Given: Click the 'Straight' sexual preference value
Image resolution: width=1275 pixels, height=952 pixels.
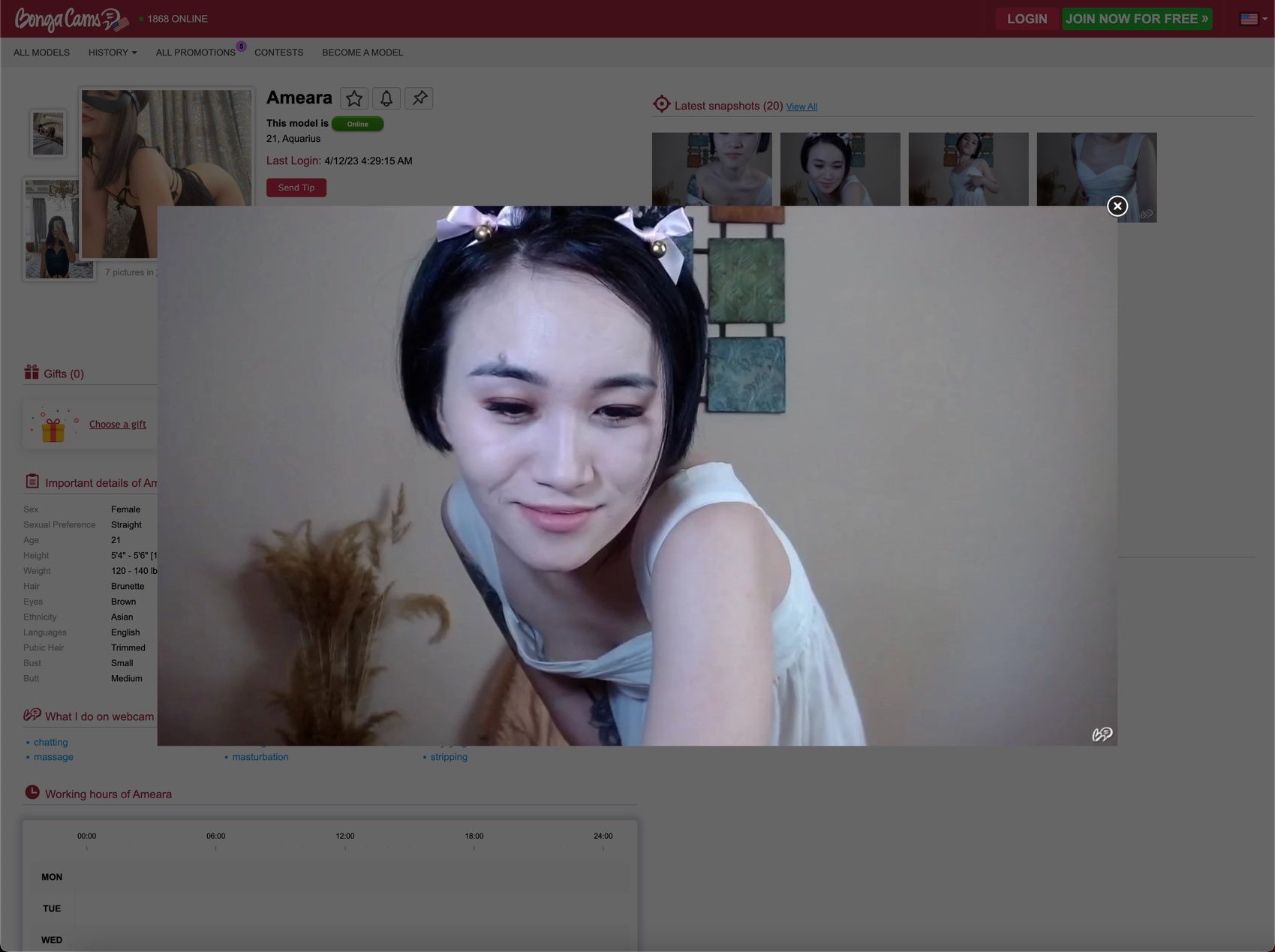Looking at the screenshot, I should coord(126,524).
